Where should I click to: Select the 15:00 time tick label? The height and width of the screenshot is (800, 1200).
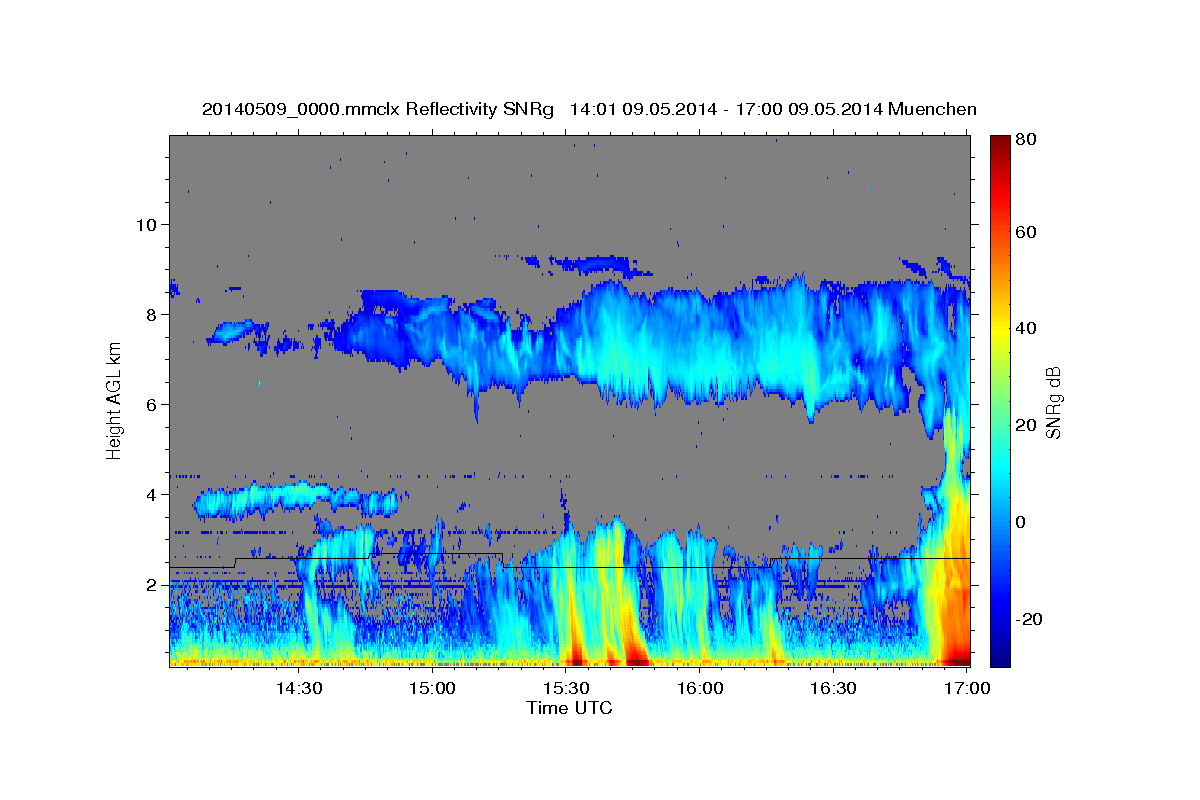click(x=433, y=688)
